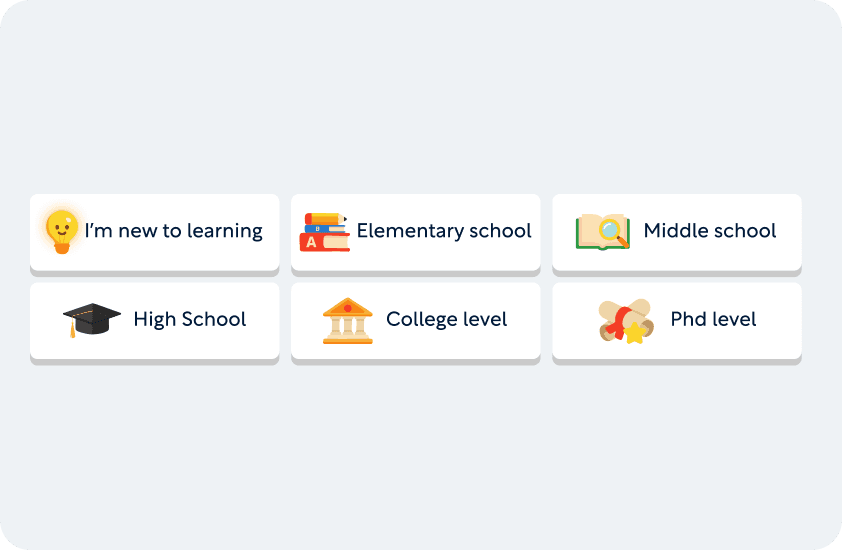842x550 pixels.
Task: Click the columned college building icon
Action: 347,320
